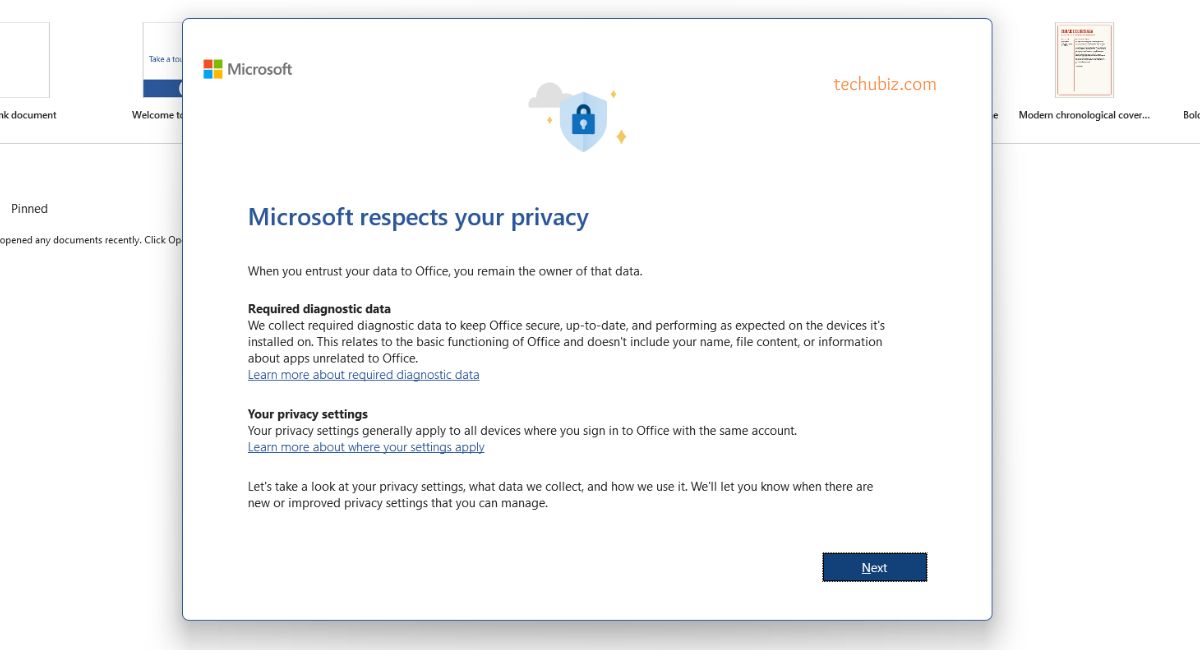Click the techubiz.com watermark text
Viewport: 1200px width, 650px height.
click(885, 85)
